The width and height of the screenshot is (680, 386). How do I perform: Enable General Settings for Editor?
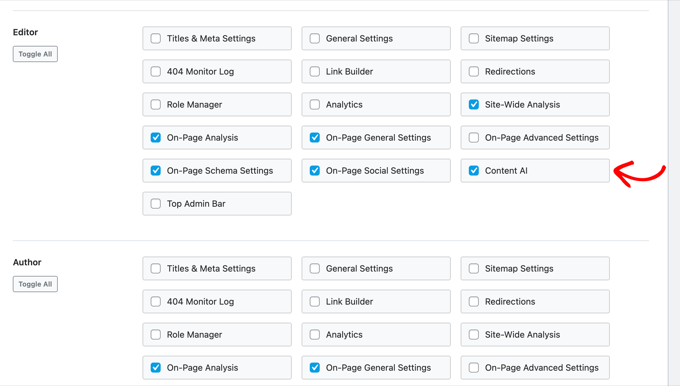(x=315, y=38)
